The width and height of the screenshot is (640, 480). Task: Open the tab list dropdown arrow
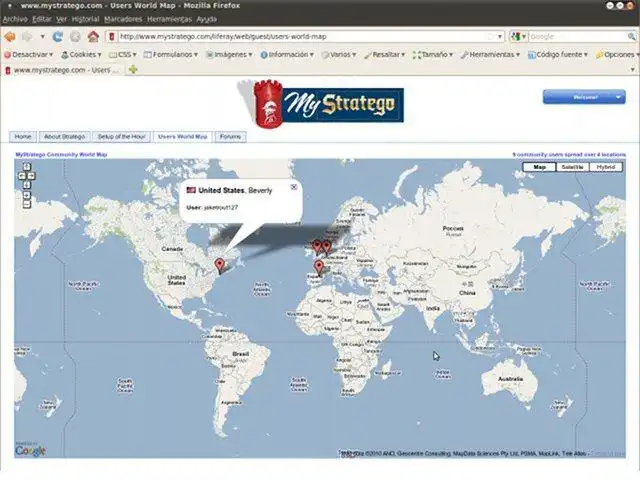pos(632,70)
